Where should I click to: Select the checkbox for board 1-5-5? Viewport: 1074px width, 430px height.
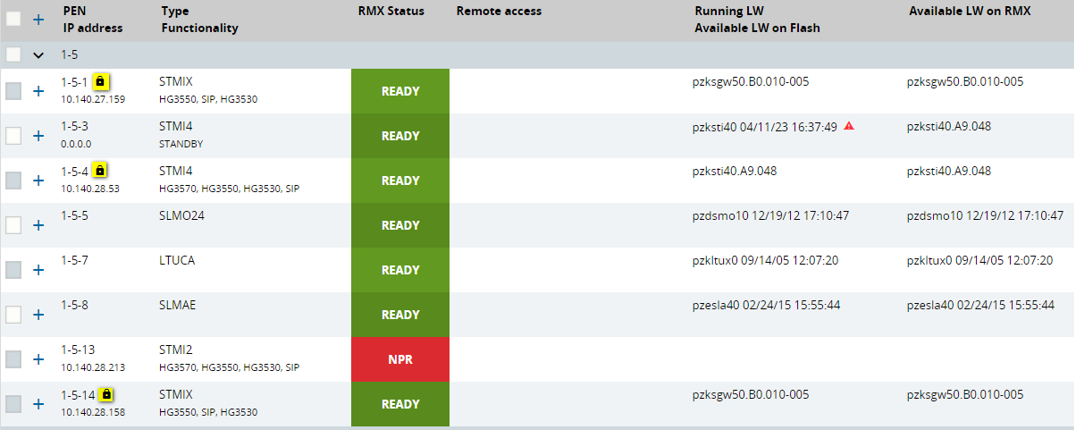tap(13, 225)
